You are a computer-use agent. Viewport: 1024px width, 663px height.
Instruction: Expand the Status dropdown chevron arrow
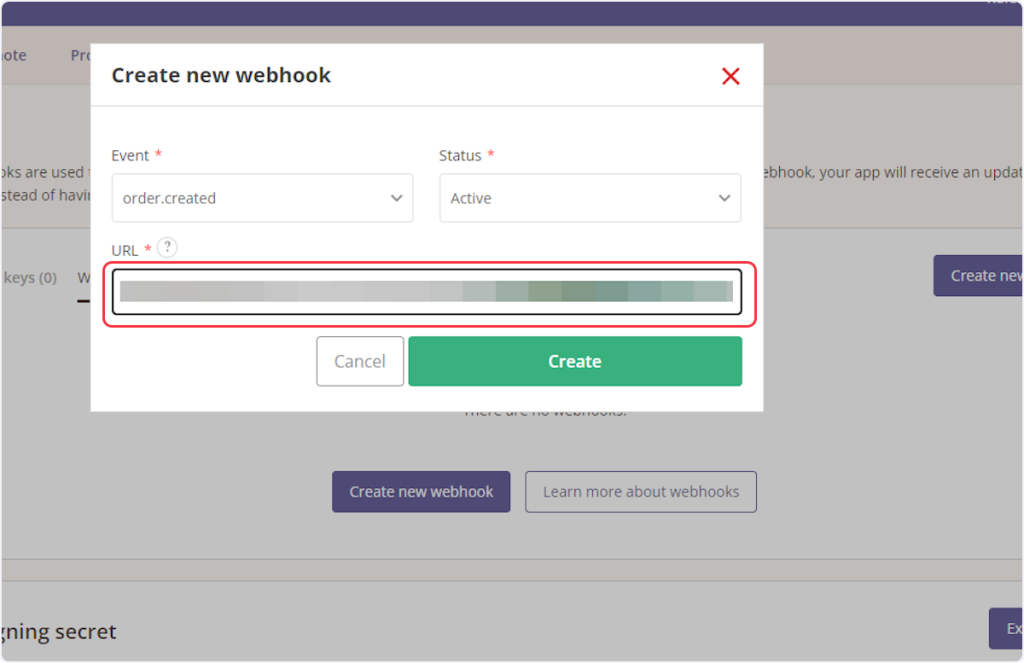point(724,198)
